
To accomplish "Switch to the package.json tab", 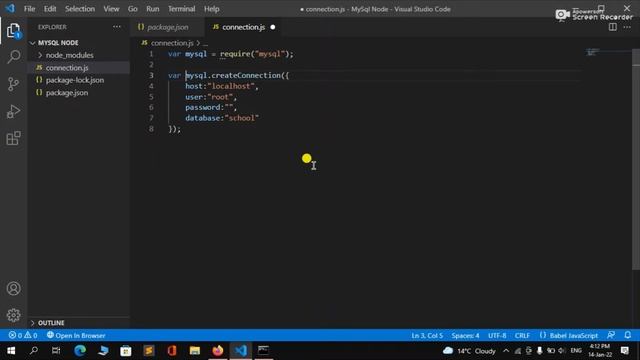I will pyautogui.click(x=167, y=27).
